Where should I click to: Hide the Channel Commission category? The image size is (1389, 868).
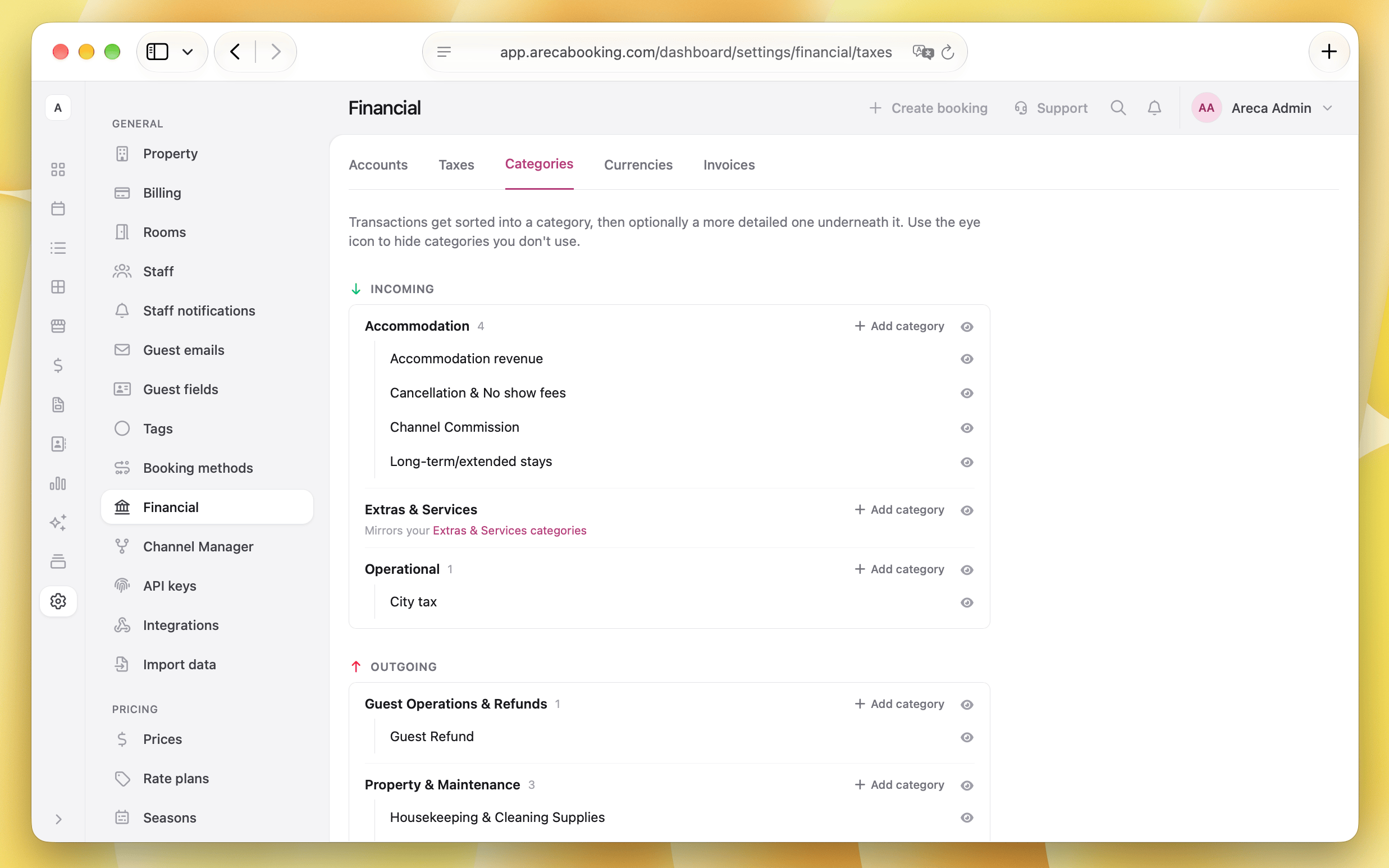pos(967,428)
